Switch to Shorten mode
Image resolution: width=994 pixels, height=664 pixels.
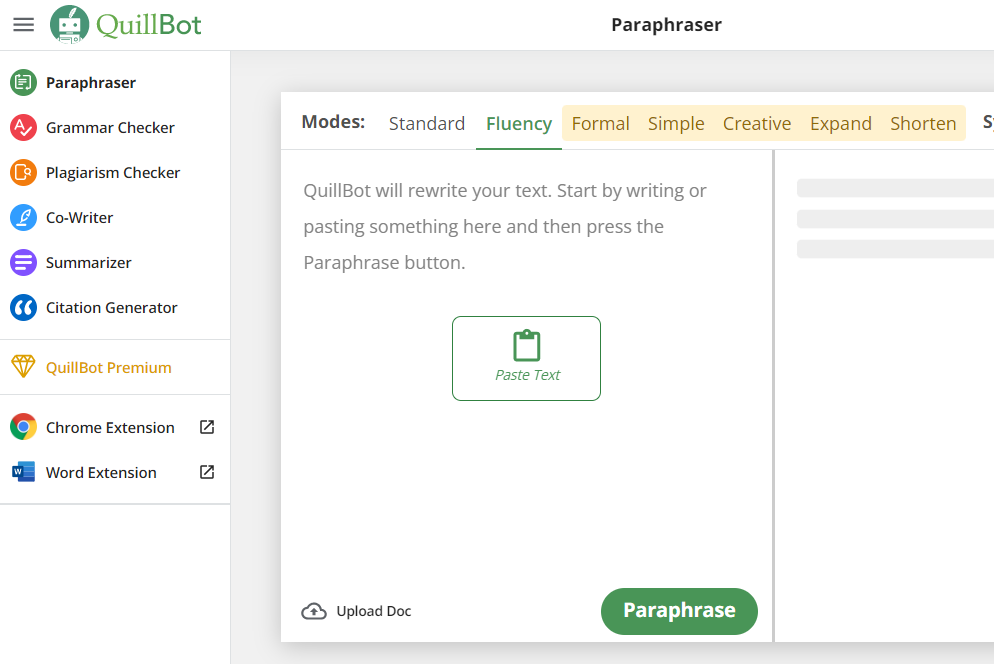923,123
